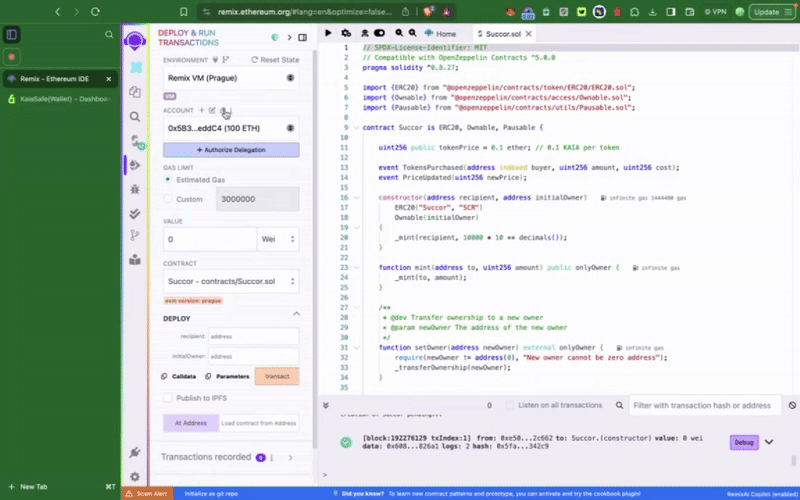Click the RemixAI assistant icon in editor toolbar

(364, 33)
